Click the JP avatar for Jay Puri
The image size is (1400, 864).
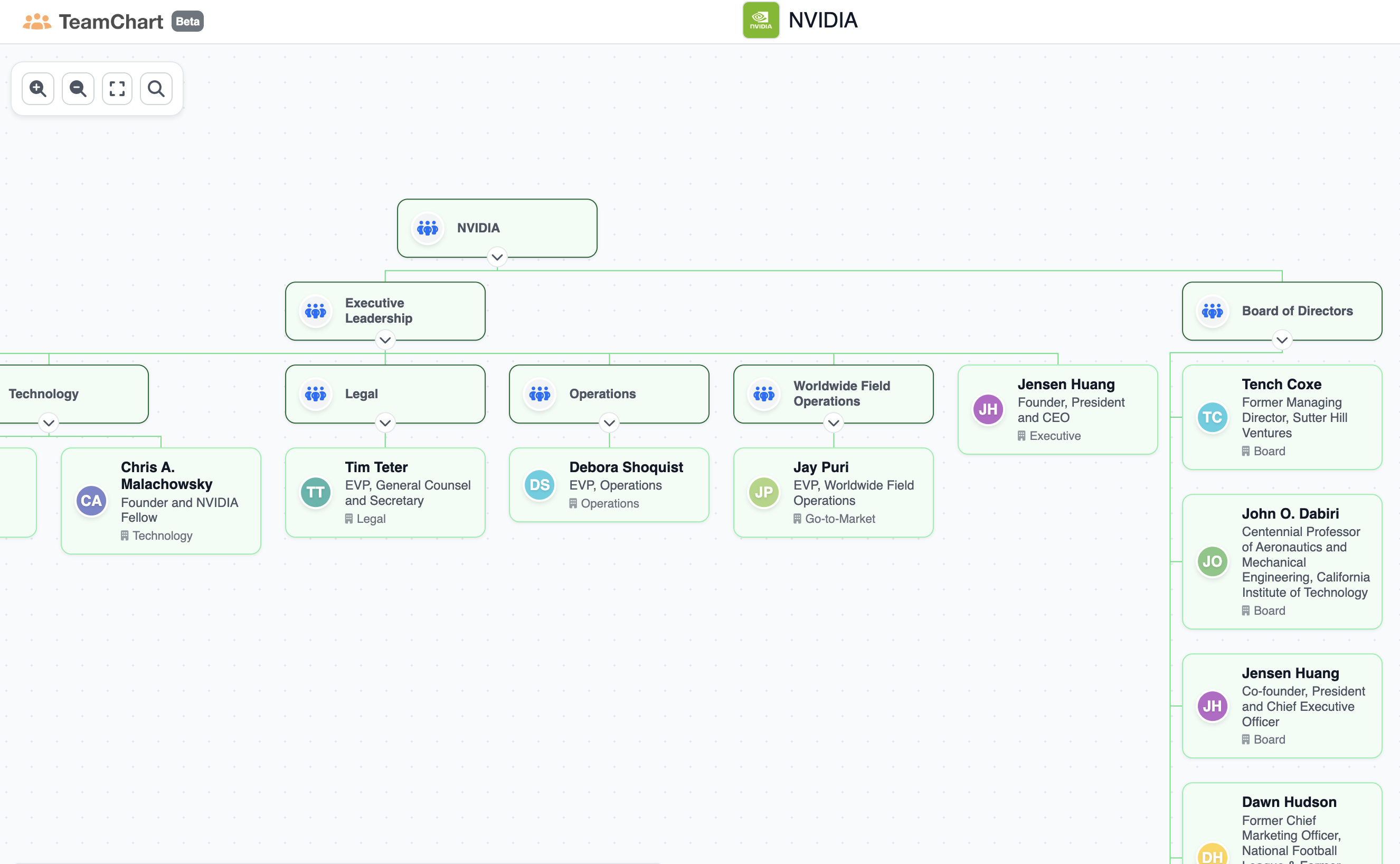pyautogui.click(x=764, y=493)
